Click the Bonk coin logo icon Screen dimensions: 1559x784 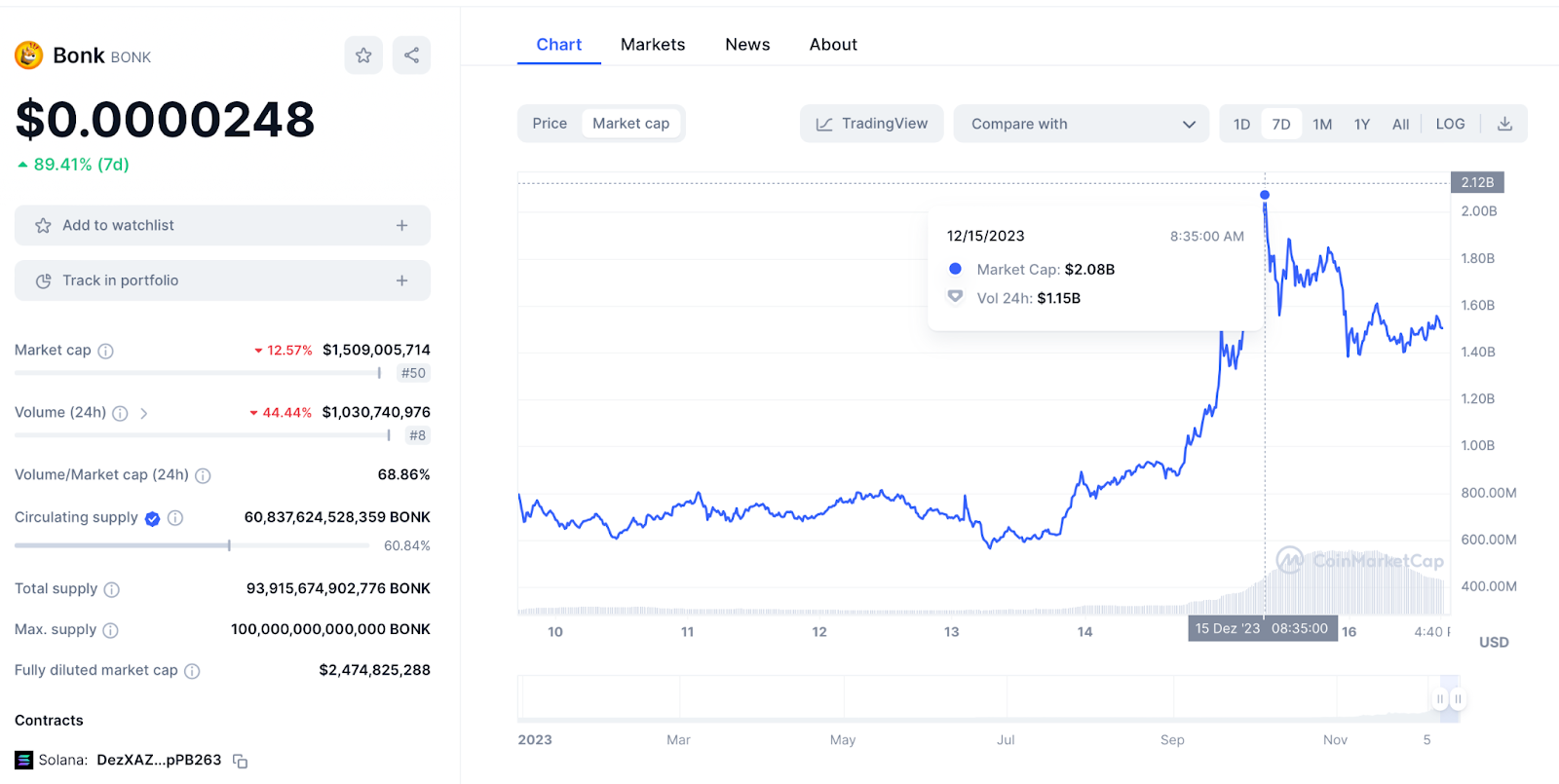(x=29, y=56)
